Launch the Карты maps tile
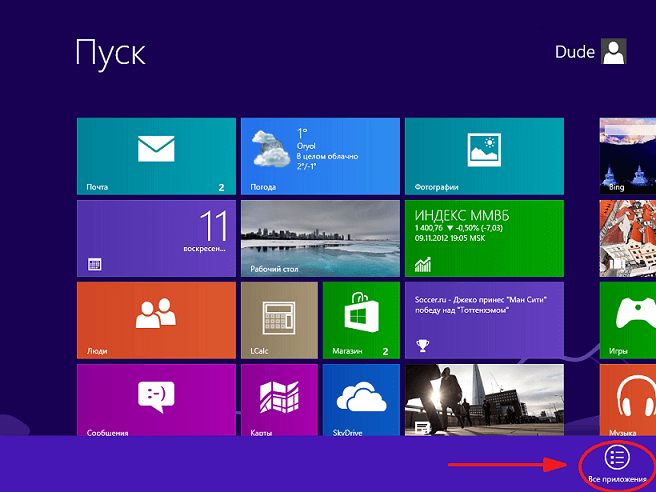Viewport: 656px width, 492px height. tap(278, 400)
